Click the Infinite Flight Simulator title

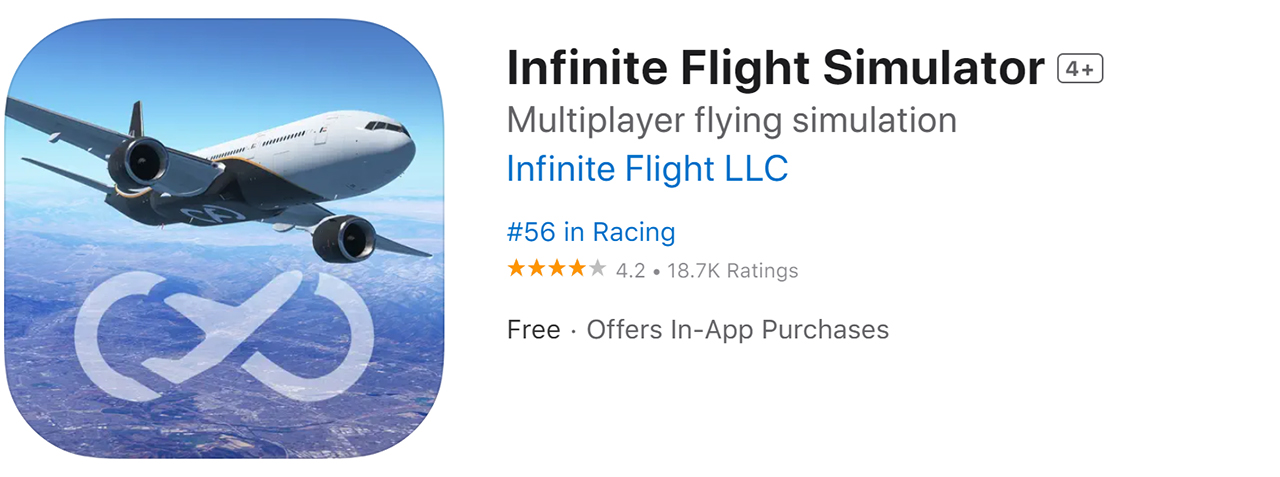click(x=775, y=69)
